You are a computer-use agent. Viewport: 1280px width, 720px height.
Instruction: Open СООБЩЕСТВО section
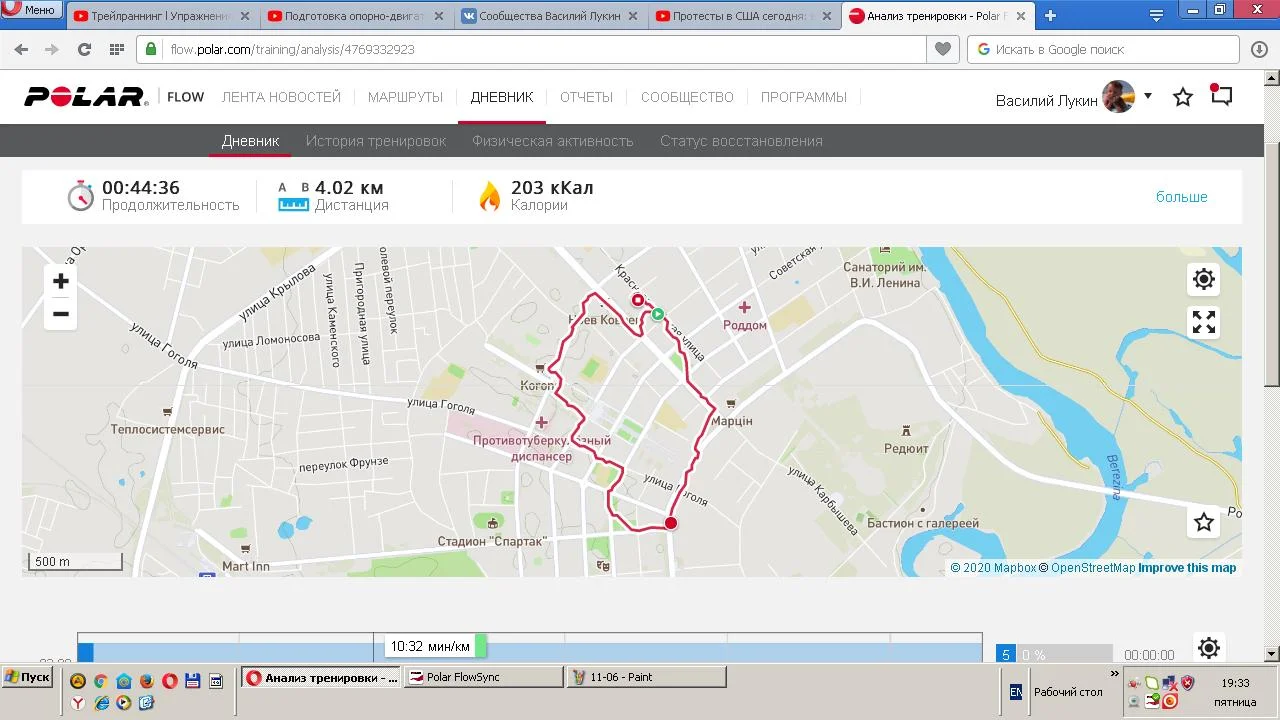tap(687, 97)
